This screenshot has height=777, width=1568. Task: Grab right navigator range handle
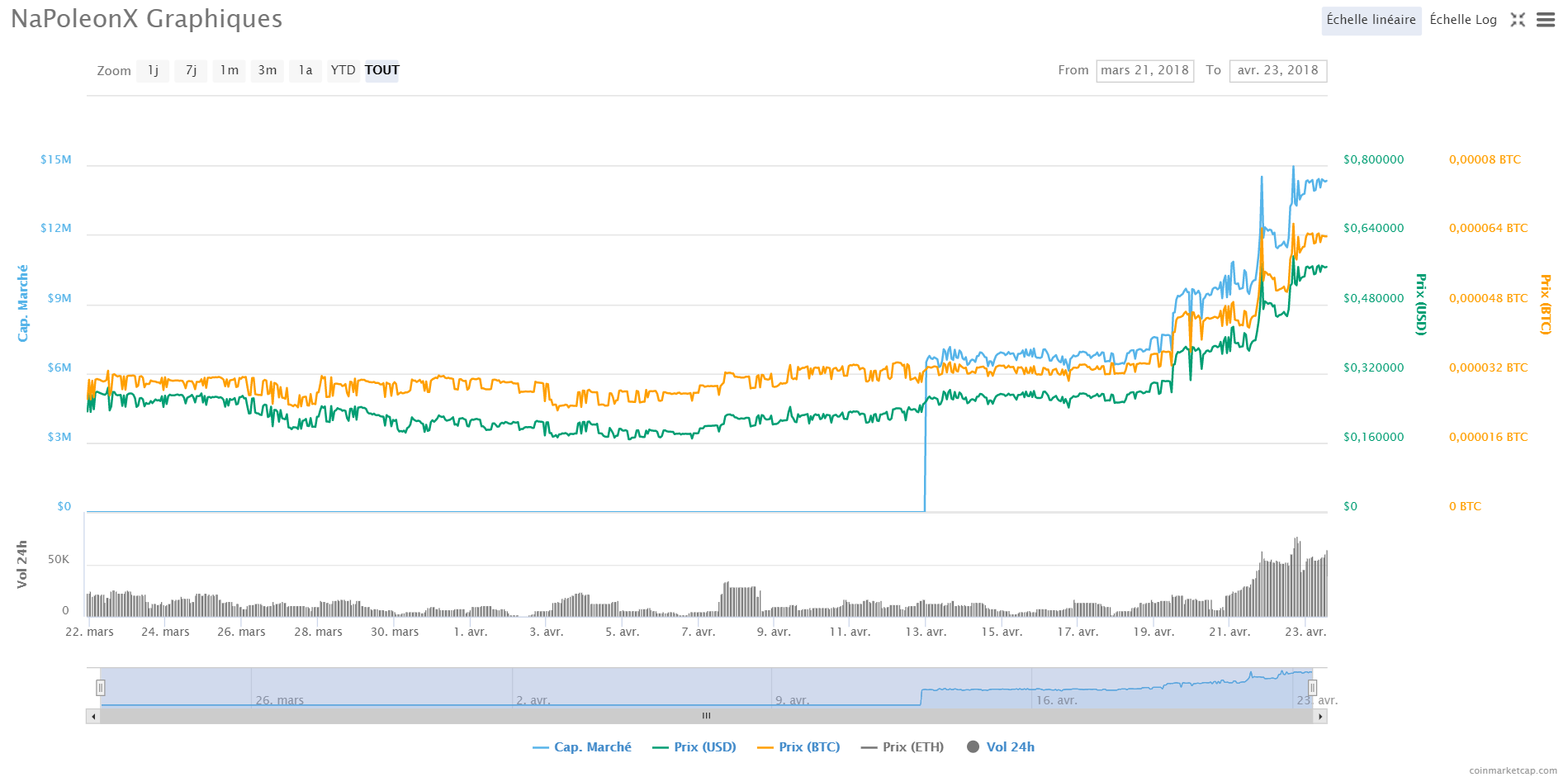(x=1312, y=688)
